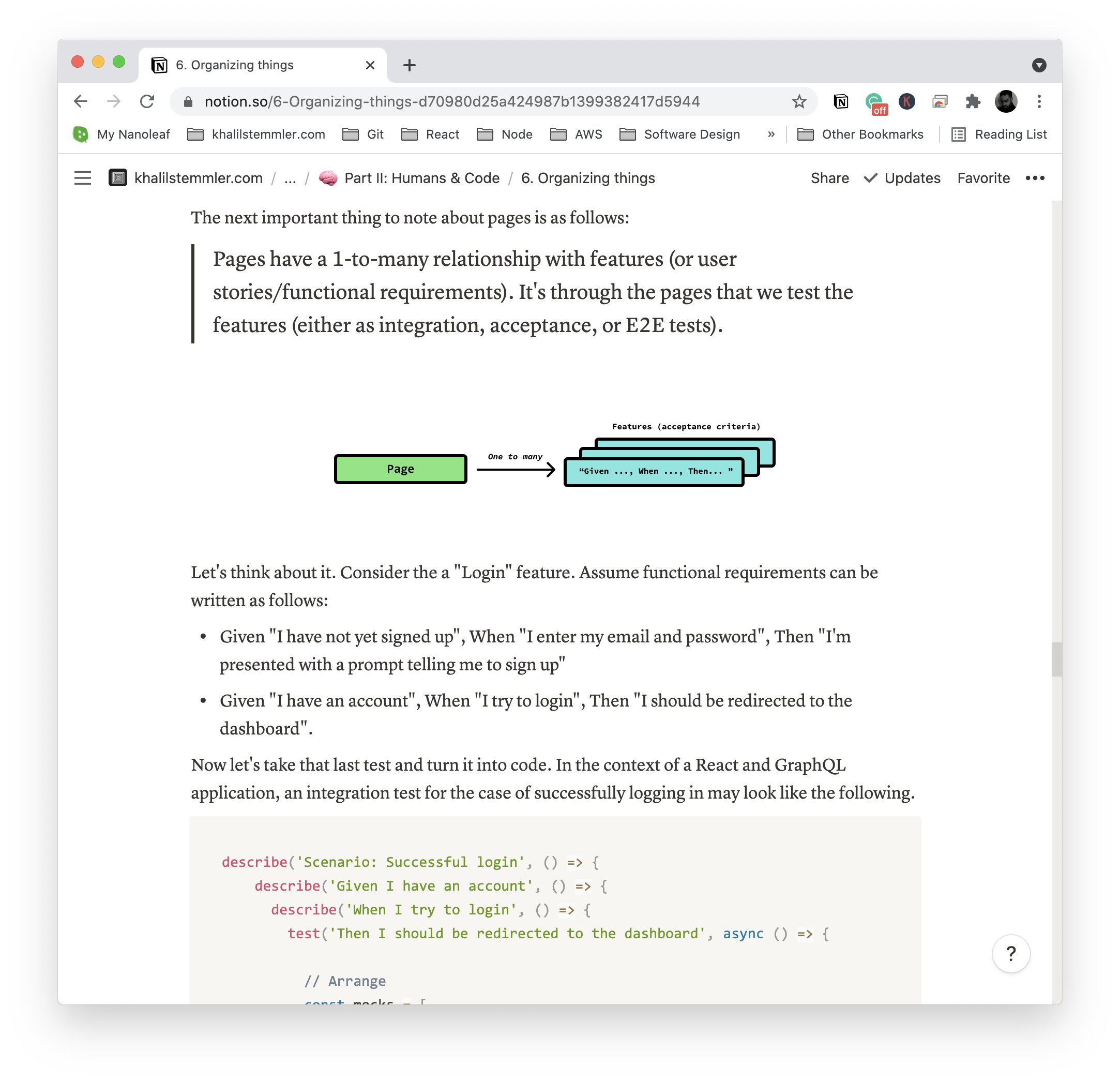Image resolution: width=1120 pixels, height=1081 pixels.
Task: Open the page options three-dot menu
Action: [x=1034, y=178]
